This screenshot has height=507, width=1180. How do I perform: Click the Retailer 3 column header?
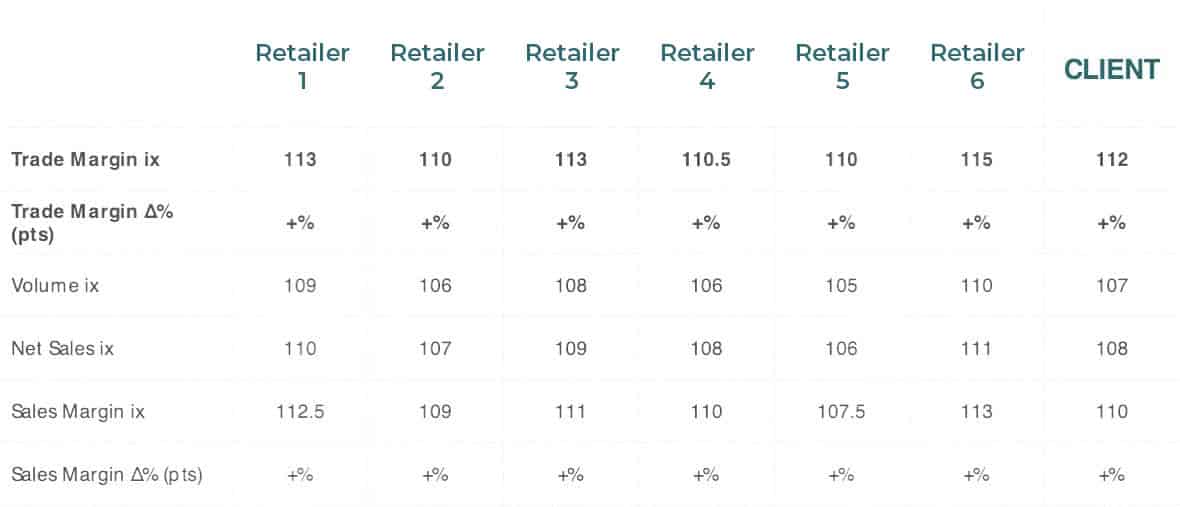(572, 66)
